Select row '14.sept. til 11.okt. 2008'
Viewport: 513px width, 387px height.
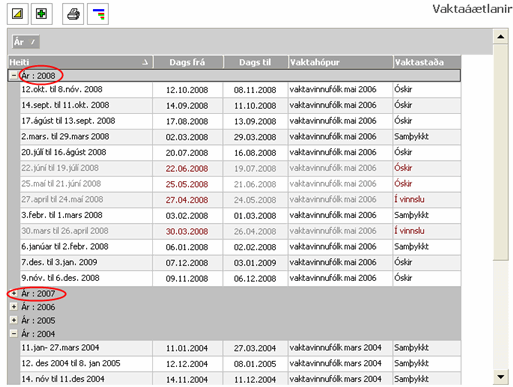240,105
